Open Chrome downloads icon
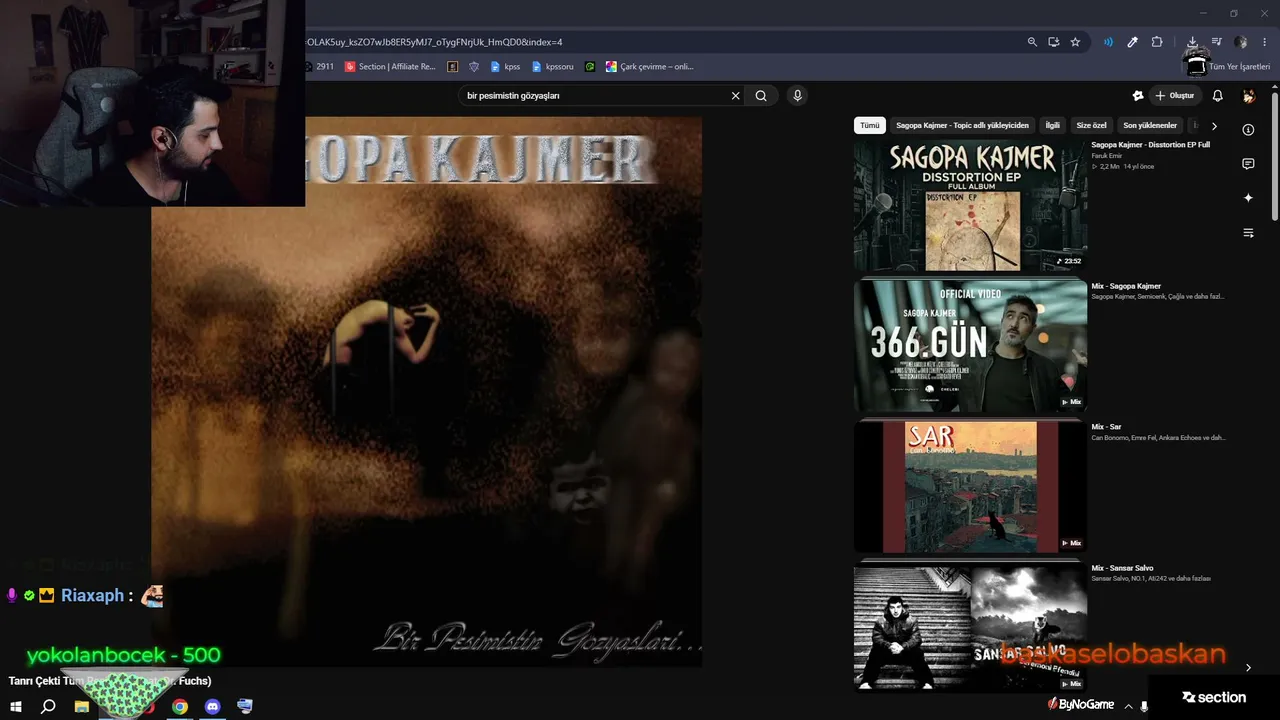The image size is (1280, 720). tap(1192, 42)
